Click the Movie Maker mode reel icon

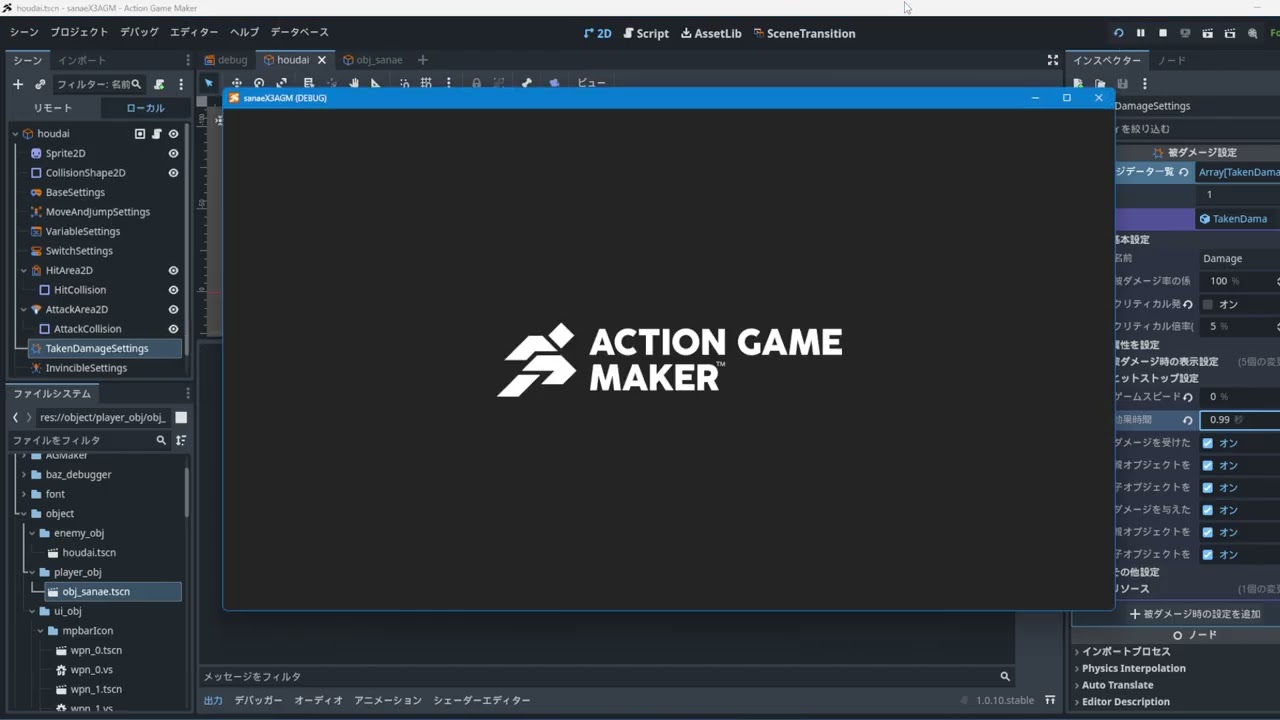coord(1253,33)
